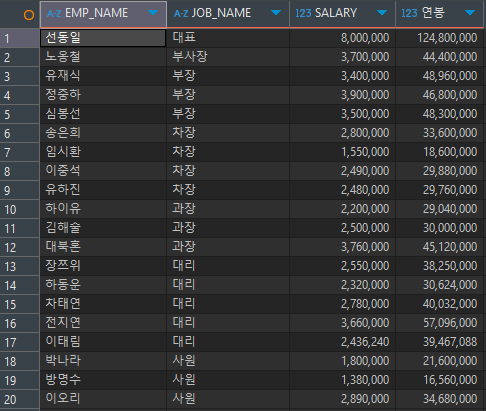
Task: Click the cell containing 선동일
Action: (103, 38)
